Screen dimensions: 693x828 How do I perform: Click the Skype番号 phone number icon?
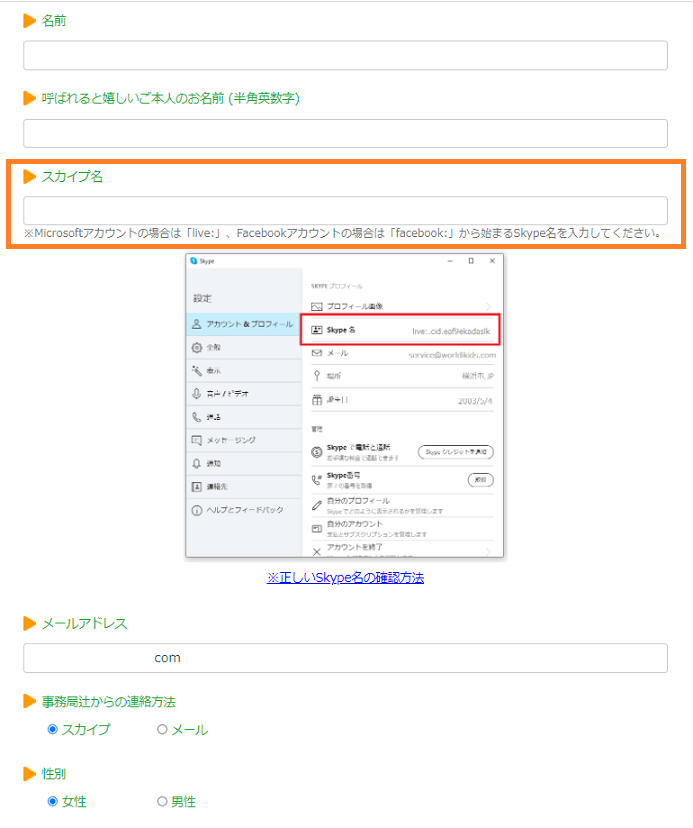coord(317,480)
